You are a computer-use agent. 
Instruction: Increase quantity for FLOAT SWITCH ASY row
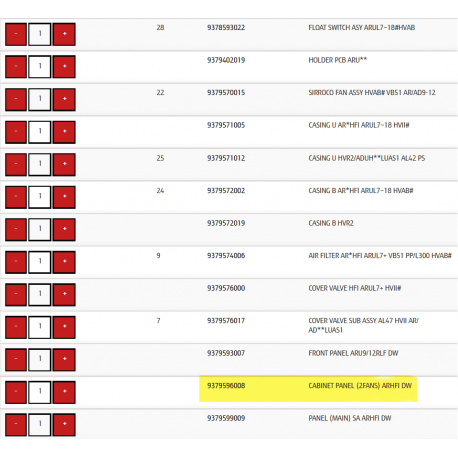pos(64,34)
